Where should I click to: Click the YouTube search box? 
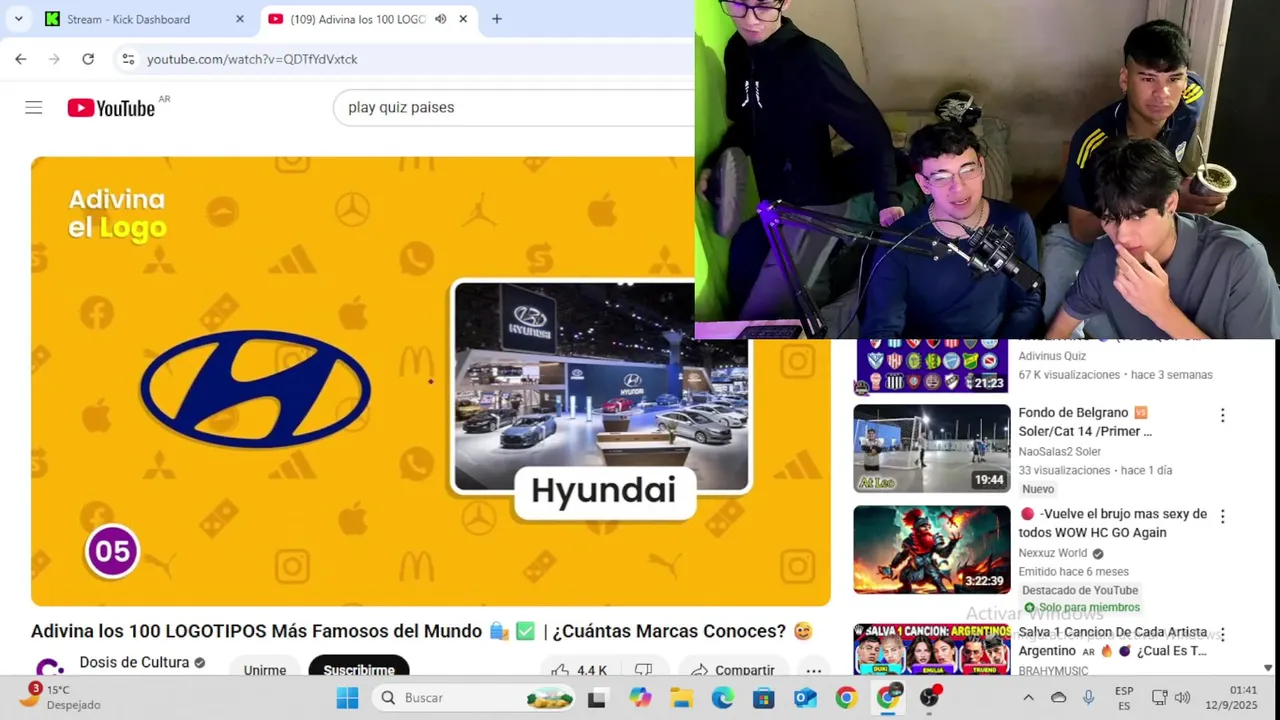[514, 107]
